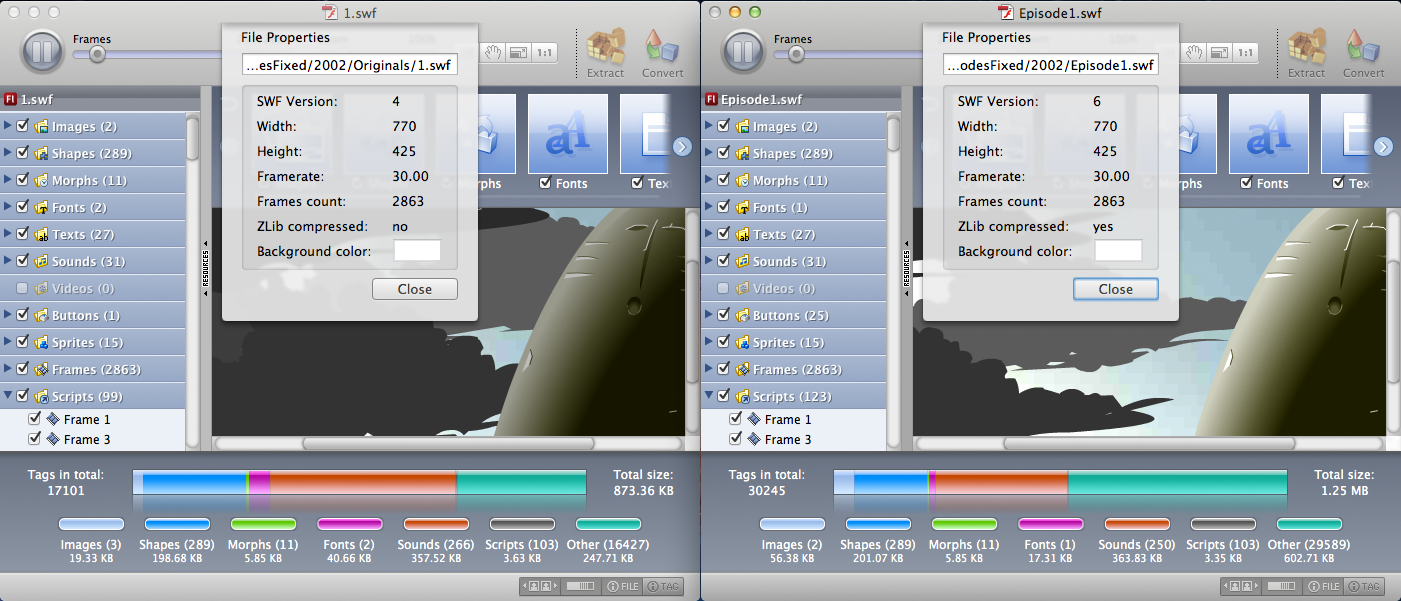1401x601 pixels.
Task: Close File Properties in Episode1.swf window
Action: [x=1116, y=289]
